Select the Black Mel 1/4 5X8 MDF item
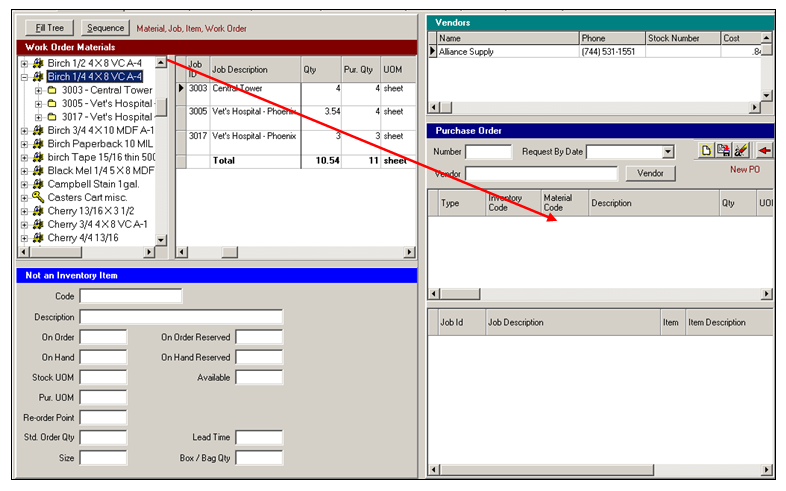 (100, 171)
